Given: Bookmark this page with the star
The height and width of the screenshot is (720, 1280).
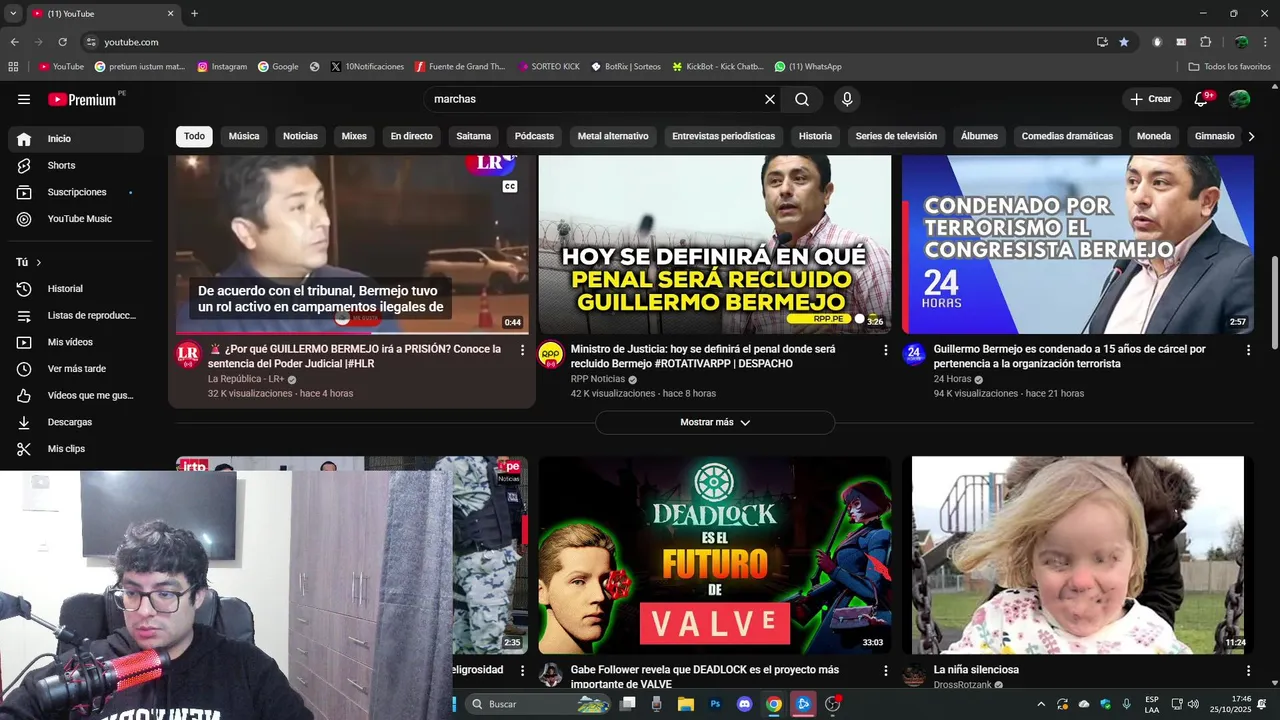Looking at the screenshot, I should (1124, 42).
